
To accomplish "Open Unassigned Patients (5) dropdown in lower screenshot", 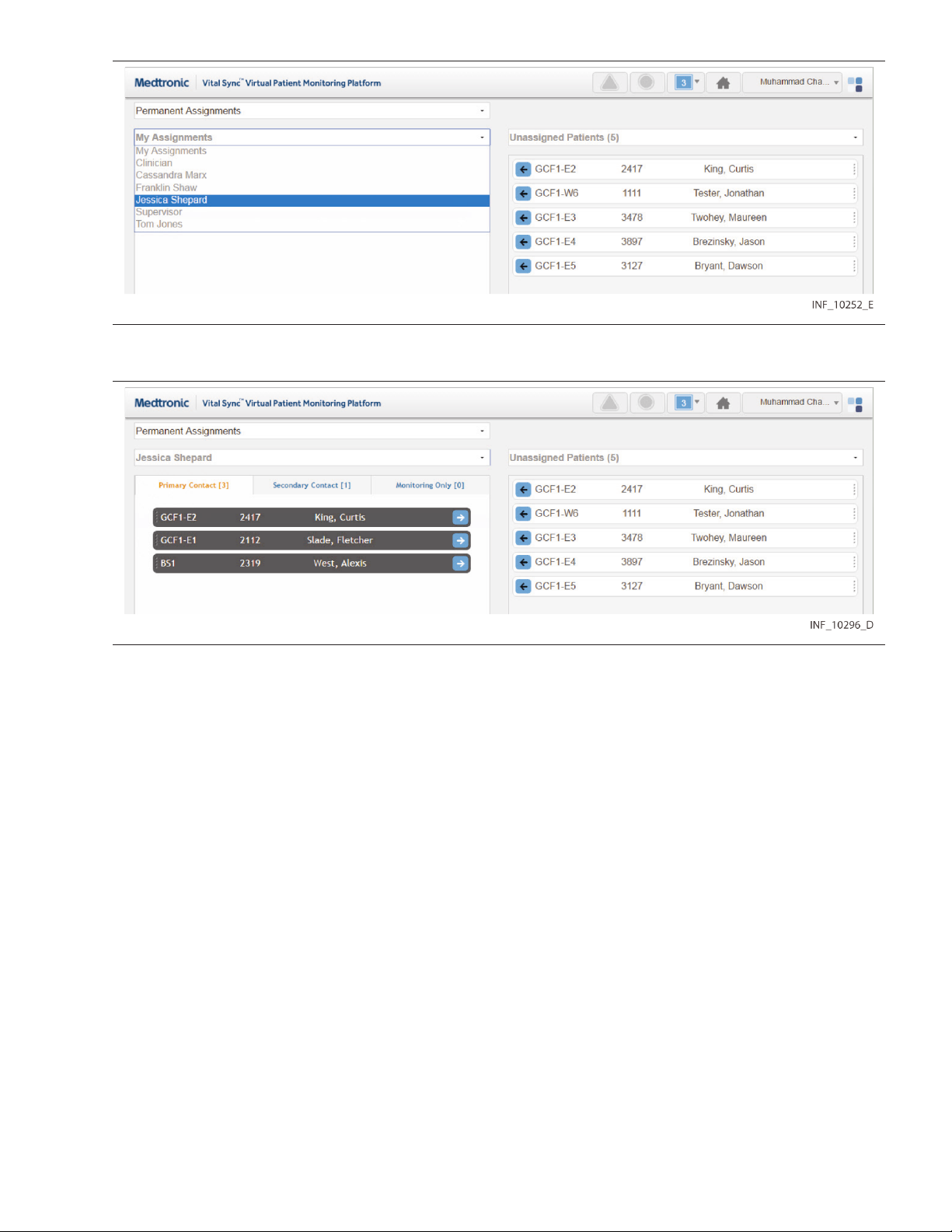I will click(685, 458).
